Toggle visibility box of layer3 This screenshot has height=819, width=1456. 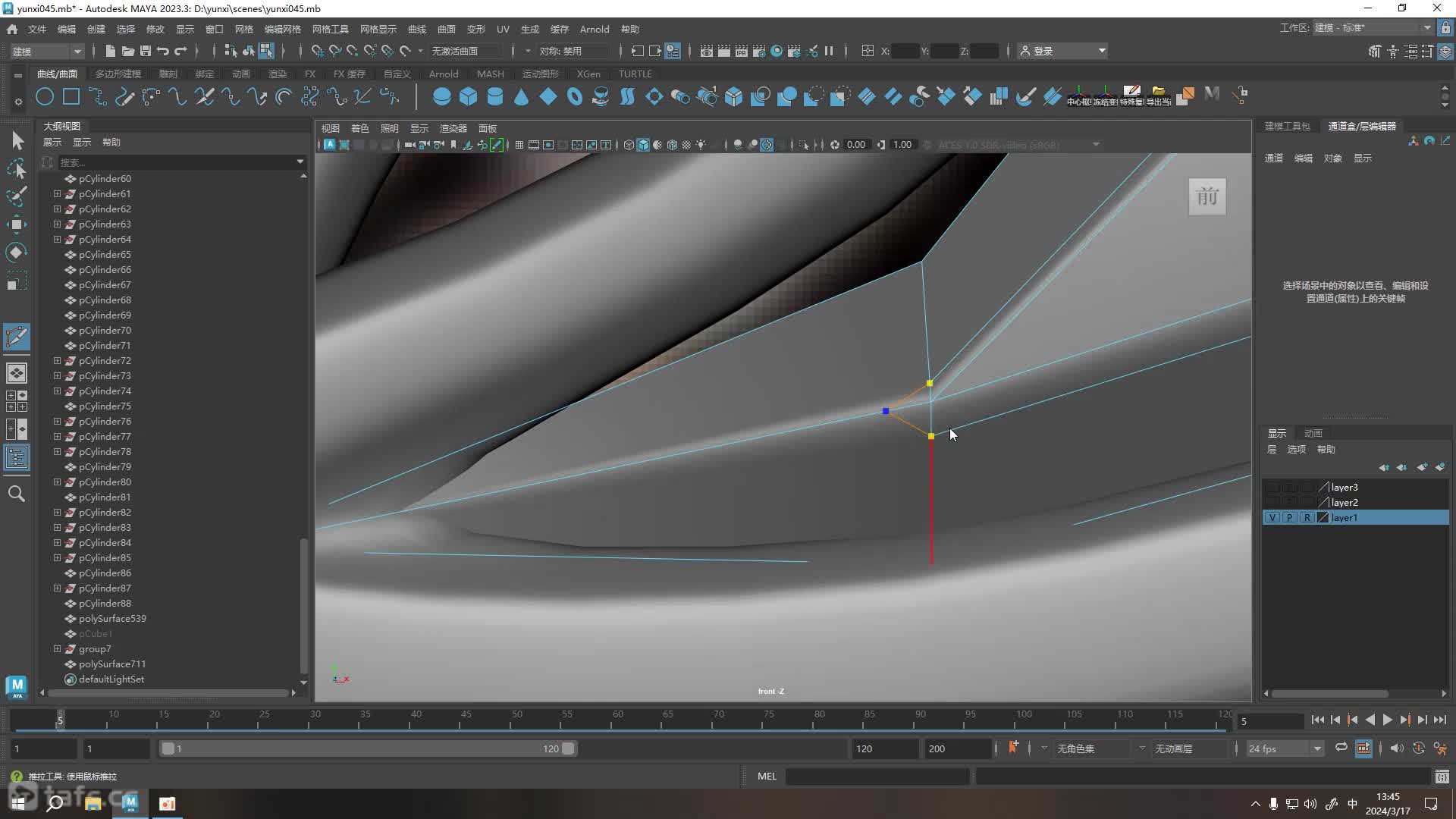coord(1273,488)
